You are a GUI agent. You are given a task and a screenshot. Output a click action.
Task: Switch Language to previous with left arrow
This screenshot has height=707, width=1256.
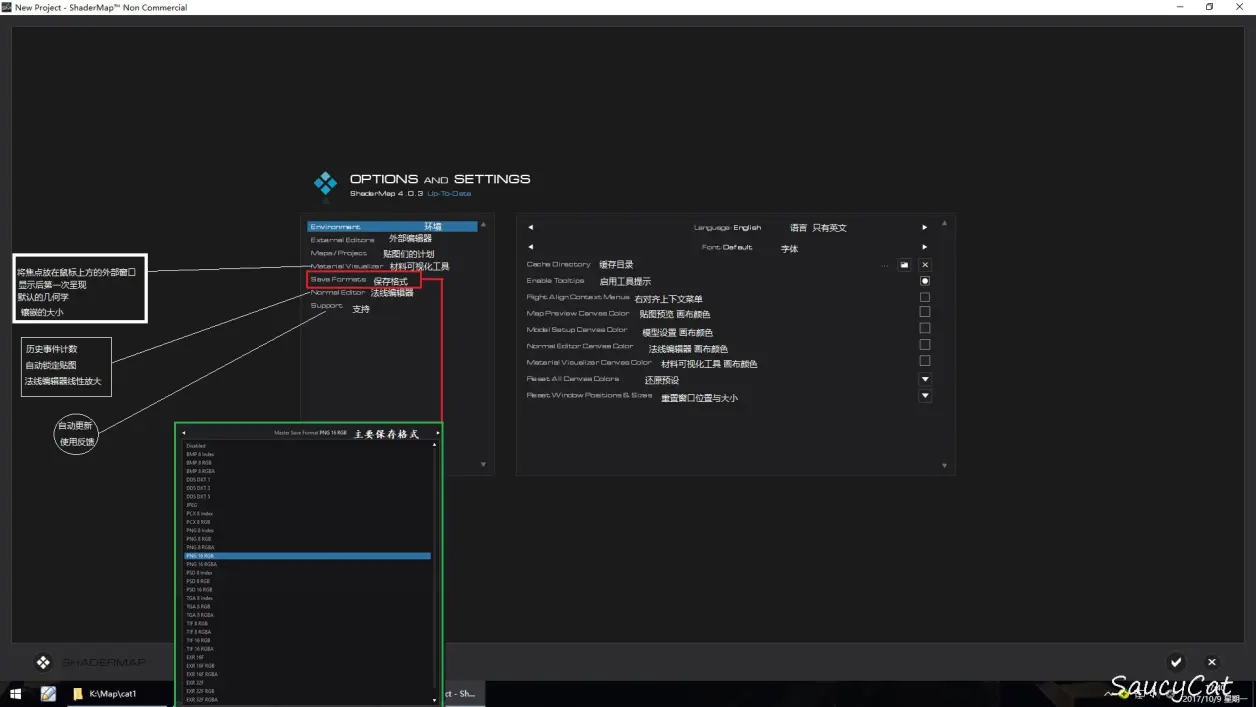click(531, 228)
